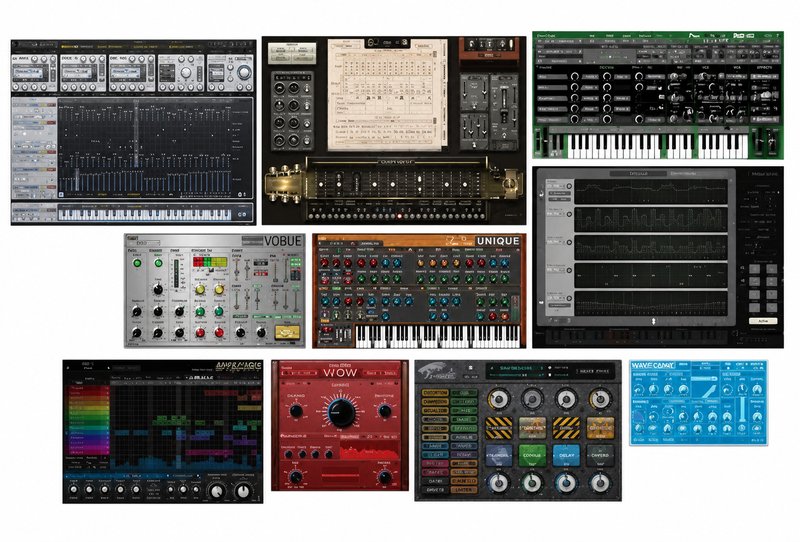Viewport: 800px width, 542px height.
Task: Open the first oscillator display on top-left synth
Action: coord(30,72)
